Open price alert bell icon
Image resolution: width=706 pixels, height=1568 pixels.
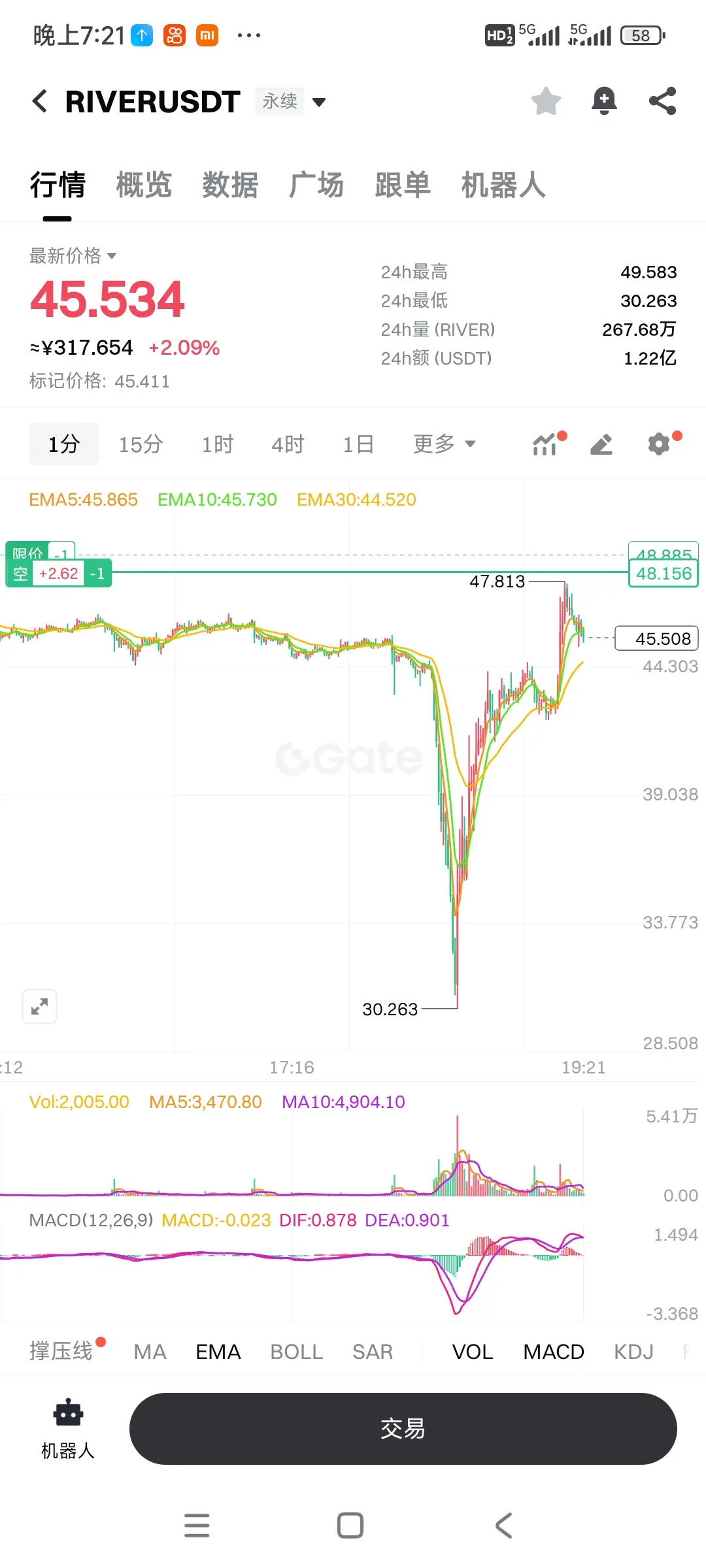coord(604,101)
